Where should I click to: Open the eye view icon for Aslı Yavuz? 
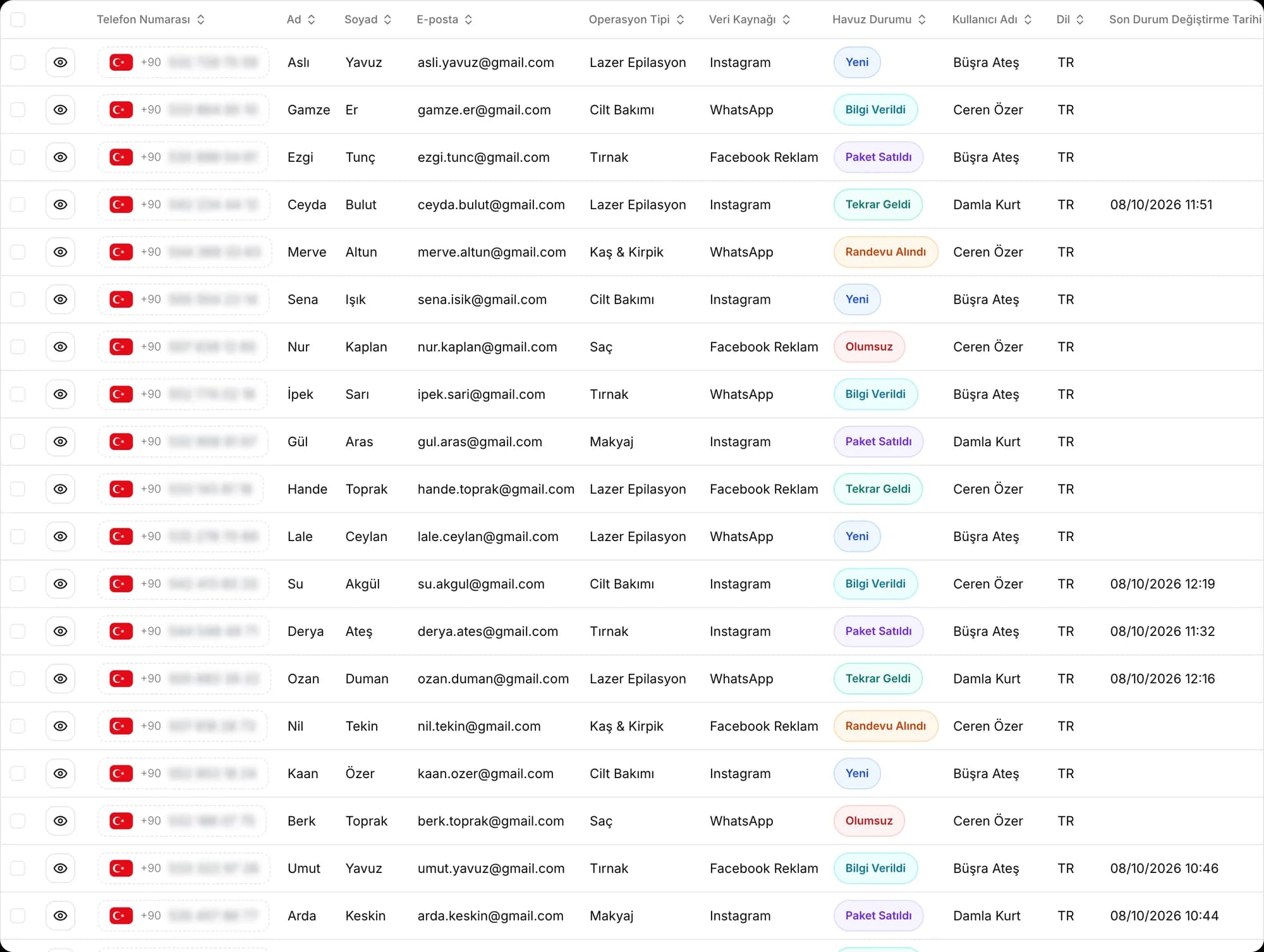[60, 63]
